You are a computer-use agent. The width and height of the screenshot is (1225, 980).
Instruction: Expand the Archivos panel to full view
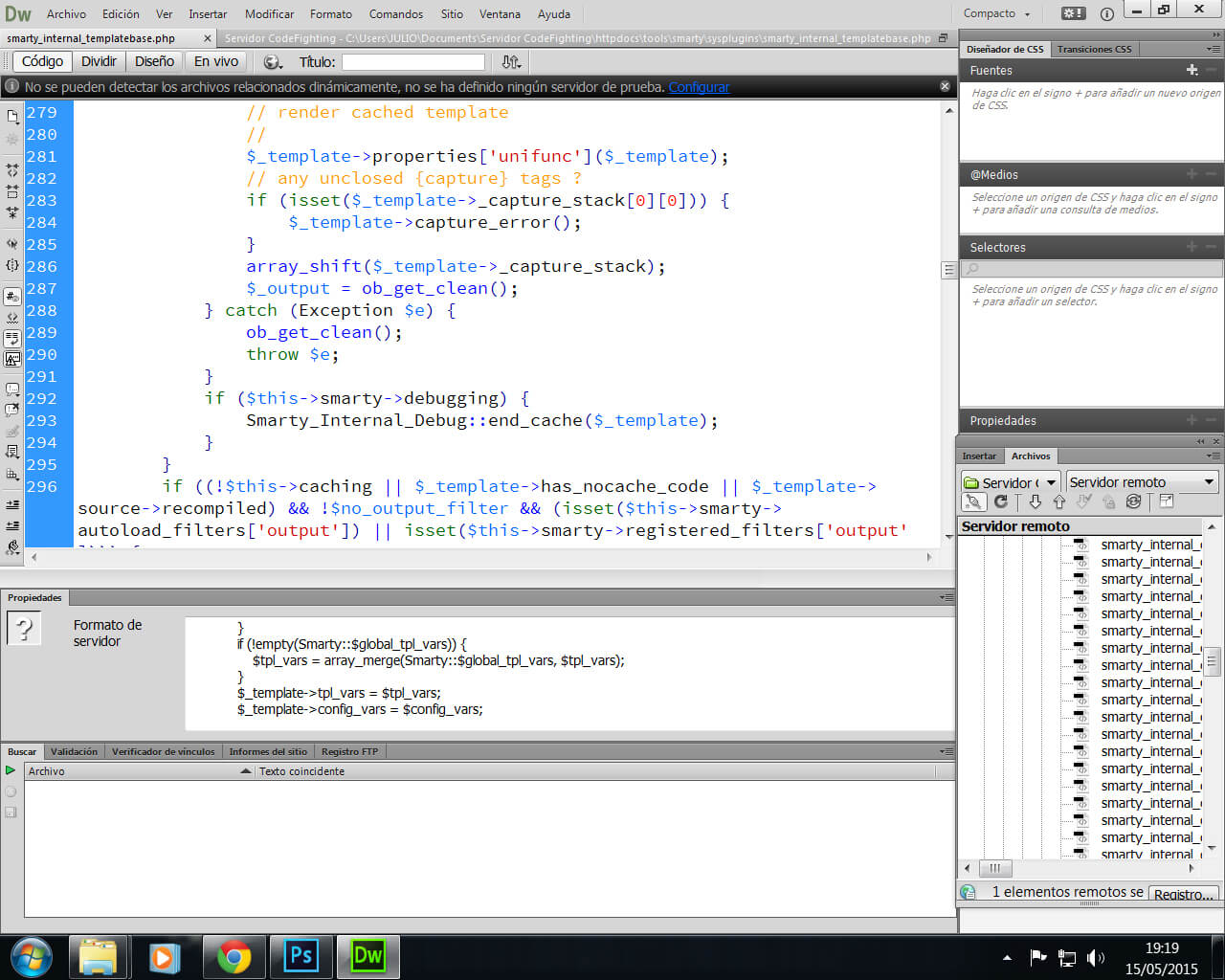[1167, 502]
